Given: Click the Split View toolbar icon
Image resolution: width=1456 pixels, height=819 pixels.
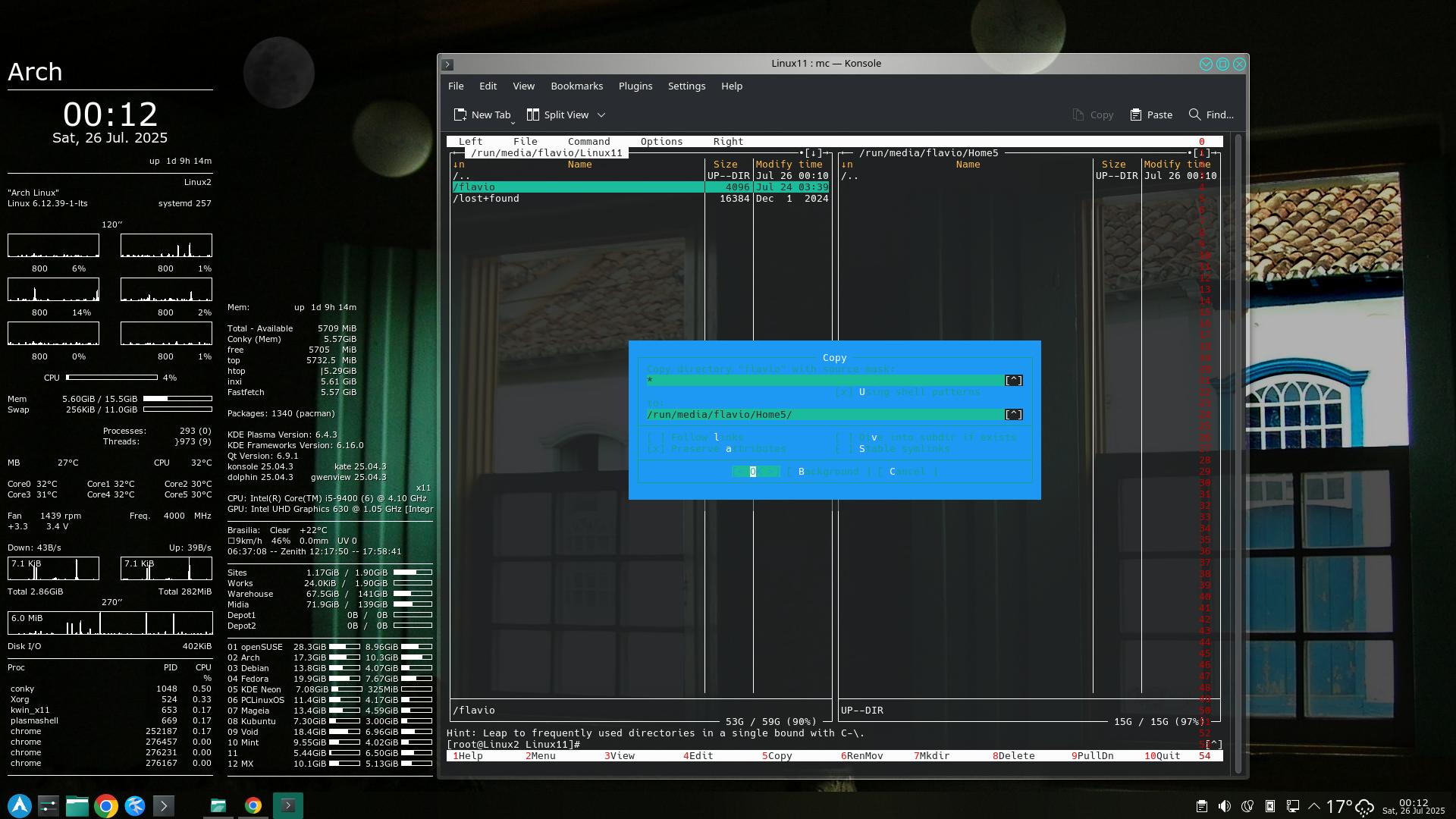Looking at the screenshot, I should tap(533, 115).
